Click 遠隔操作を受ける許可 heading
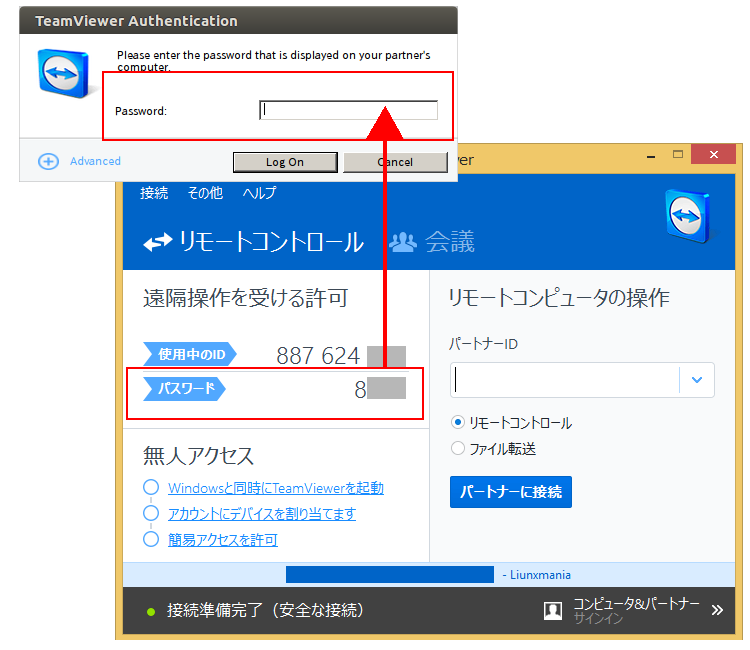Viewport: 750px width, 650px height. pos(245,298)
